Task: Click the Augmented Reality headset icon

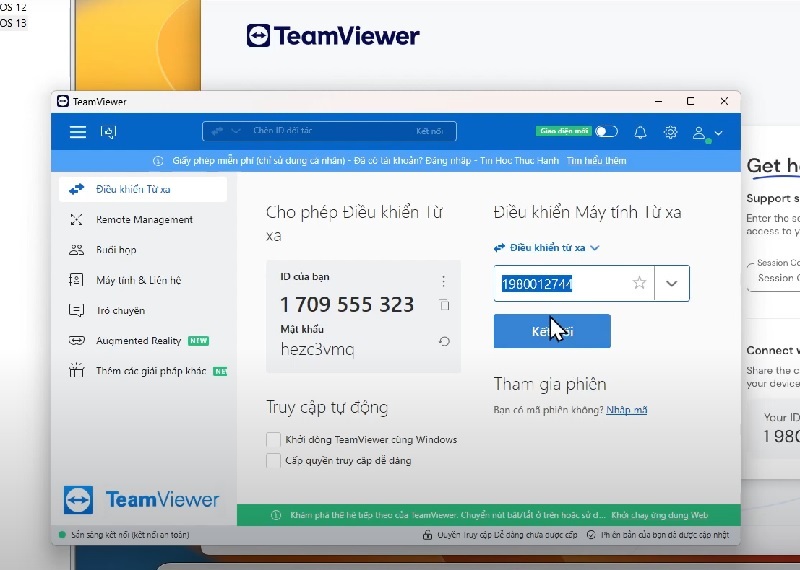Action: [77, 340]
